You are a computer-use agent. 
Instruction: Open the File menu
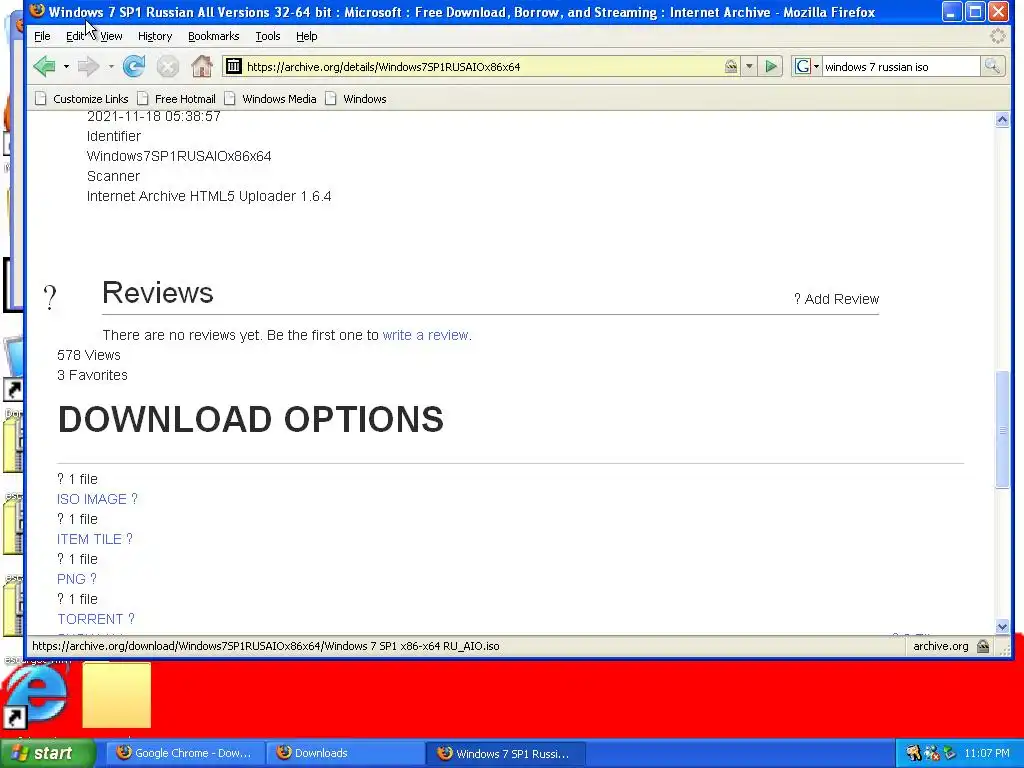(x=42, y=36)
